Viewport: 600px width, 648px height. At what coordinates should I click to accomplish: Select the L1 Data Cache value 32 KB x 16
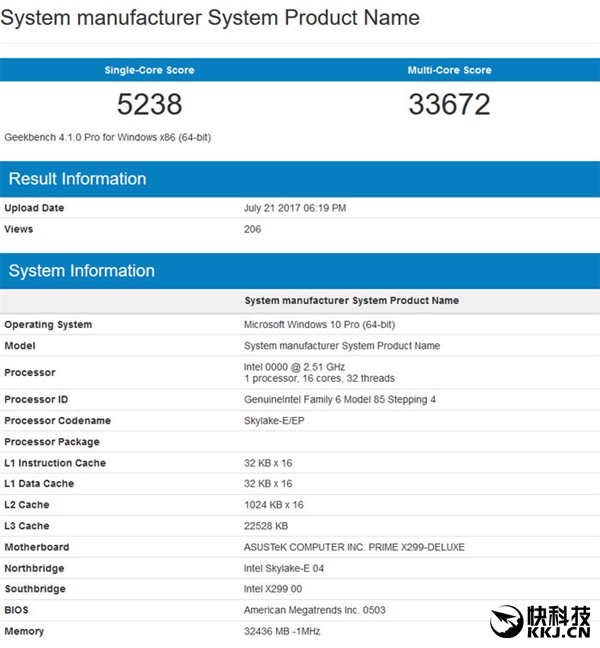coord(268,484)
